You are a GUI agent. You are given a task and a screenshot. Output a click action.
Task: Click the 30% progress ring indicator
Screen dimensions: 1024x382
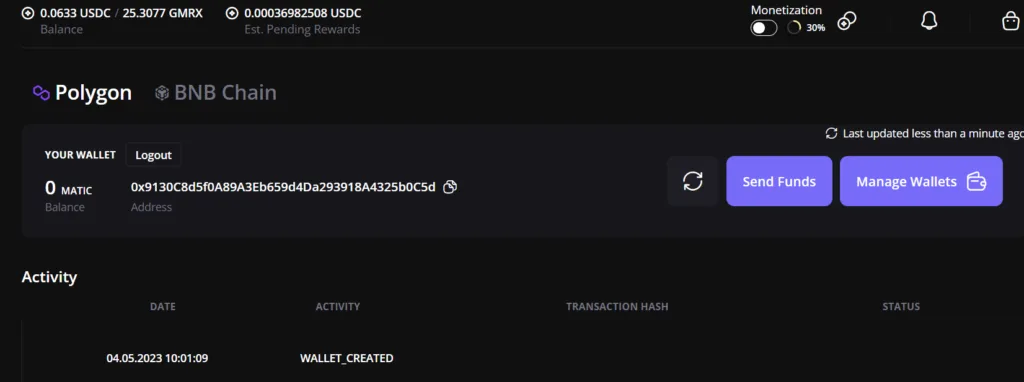tap(794, 28)
